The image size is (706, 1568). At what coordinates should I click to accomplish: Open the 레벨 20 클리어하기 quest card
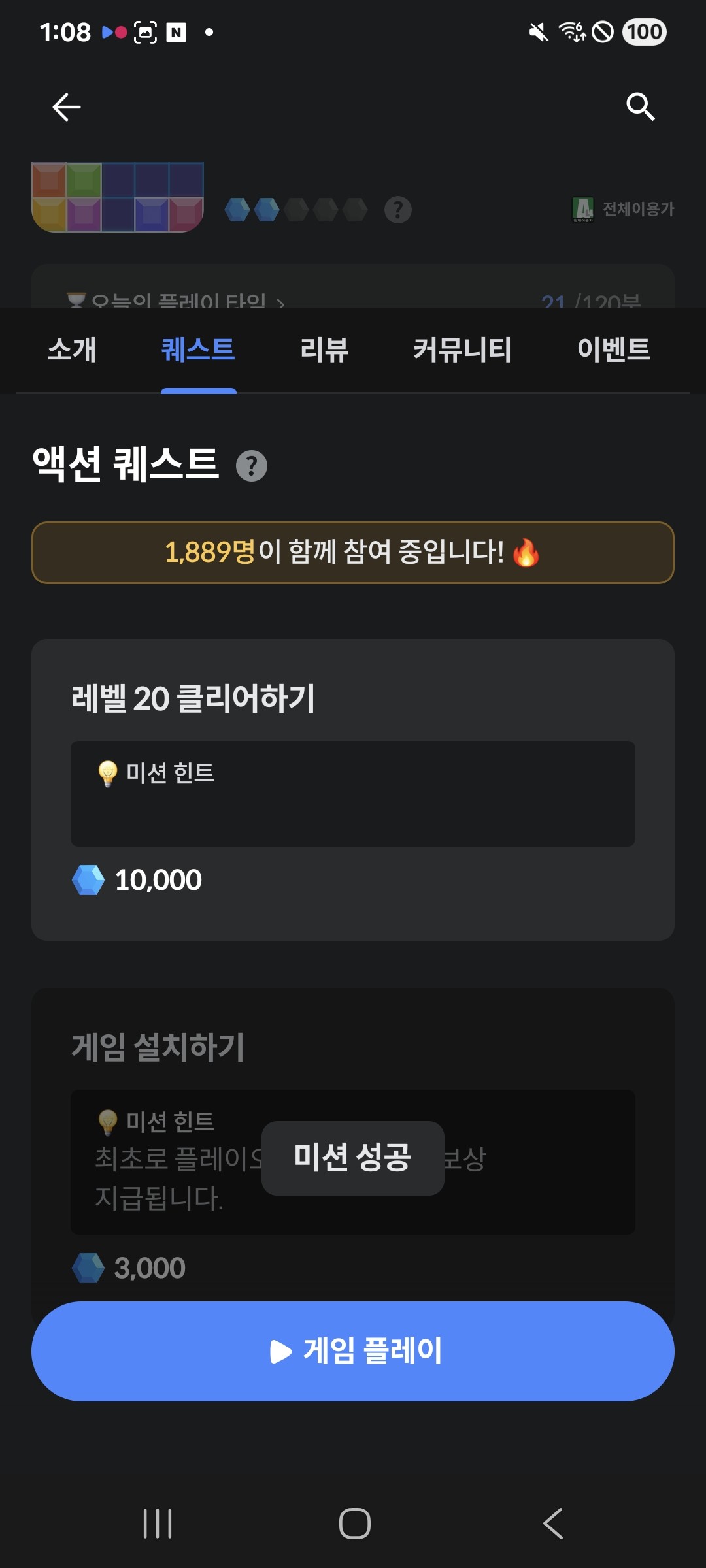(x=353, y=790)
